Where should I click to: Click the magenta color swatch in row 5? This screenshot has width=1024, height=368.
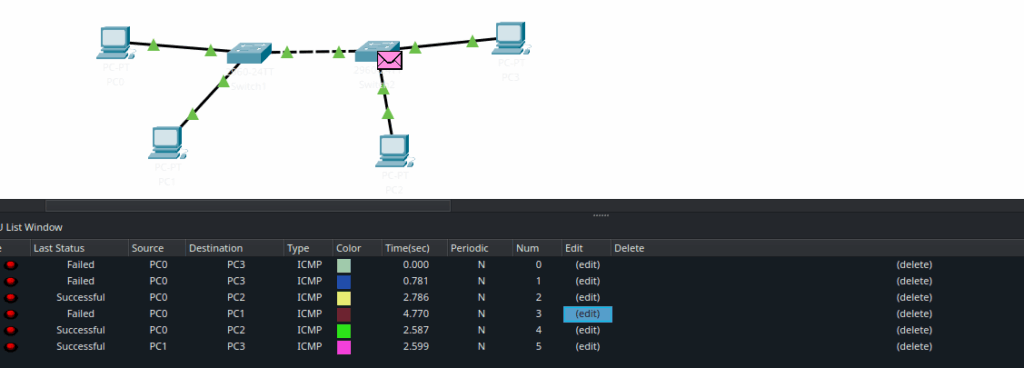tap(344, 347)
